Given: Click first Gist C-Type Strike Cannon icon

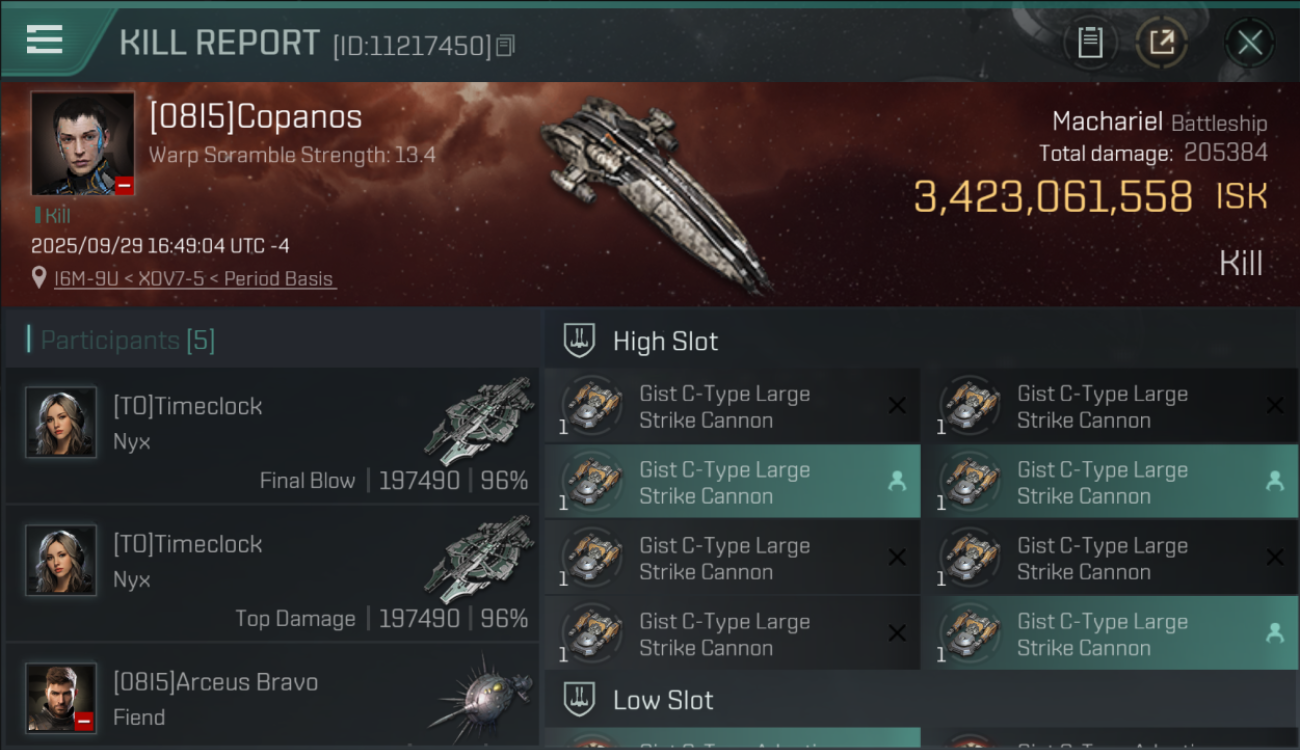Looking at the screenshot, I should [x=592, y=406].
